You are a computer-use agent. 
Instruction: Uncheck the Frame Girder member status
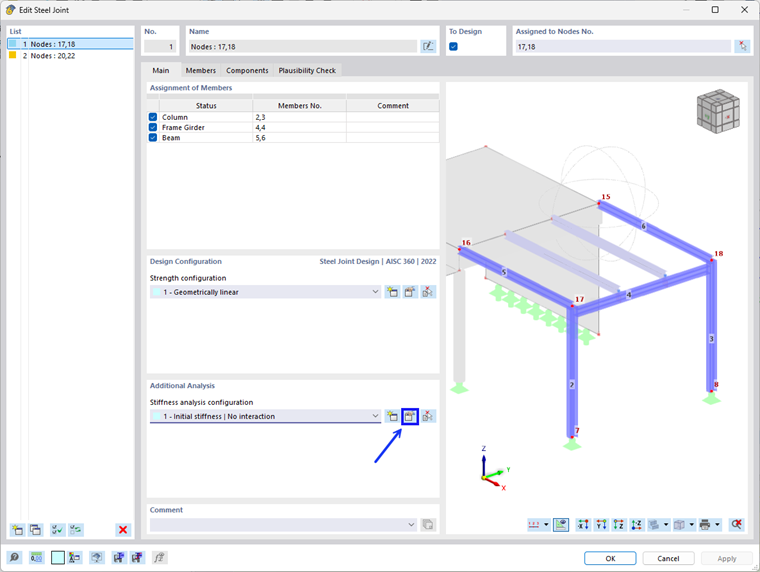153,127
